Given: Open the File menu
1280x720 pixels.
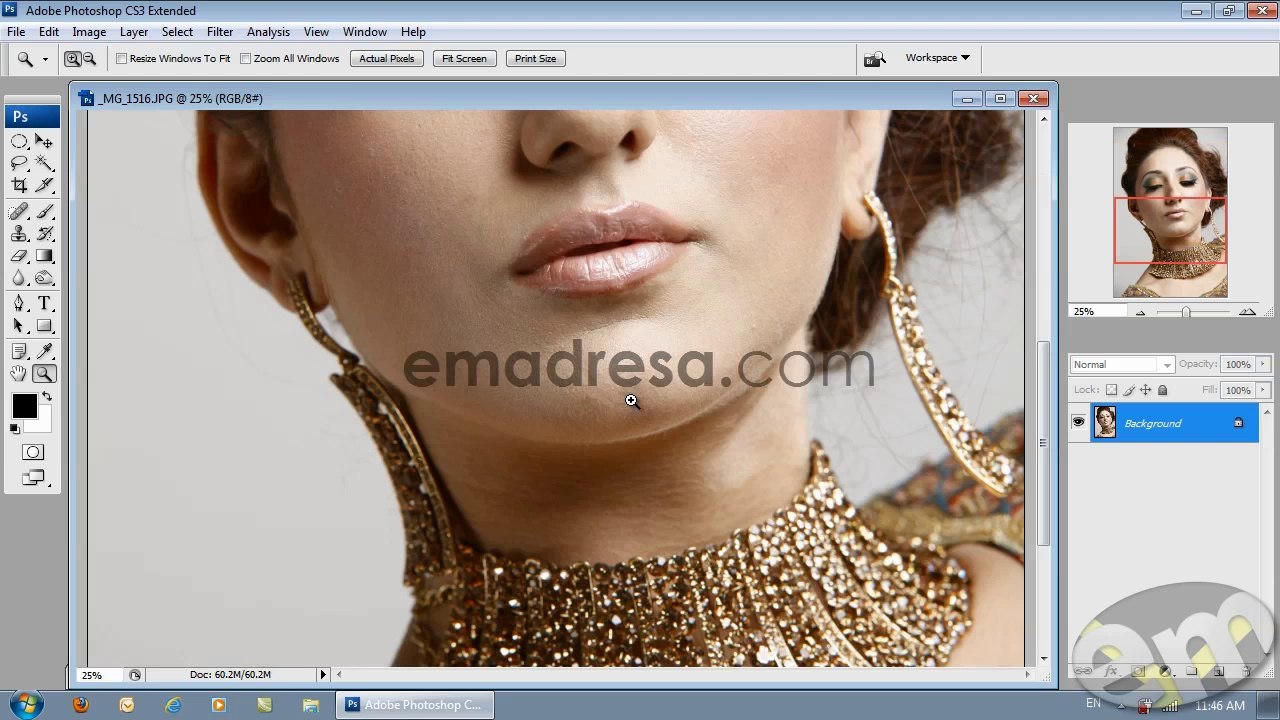Looking at the screenshot, I should (16, 32).
